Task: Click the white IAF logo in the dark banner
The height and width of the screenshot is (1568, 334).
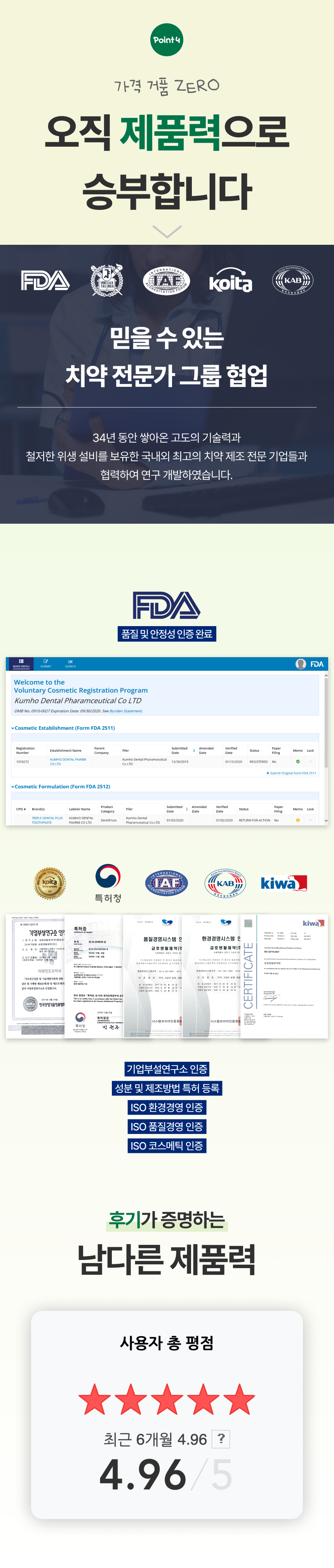Action: 166,280
